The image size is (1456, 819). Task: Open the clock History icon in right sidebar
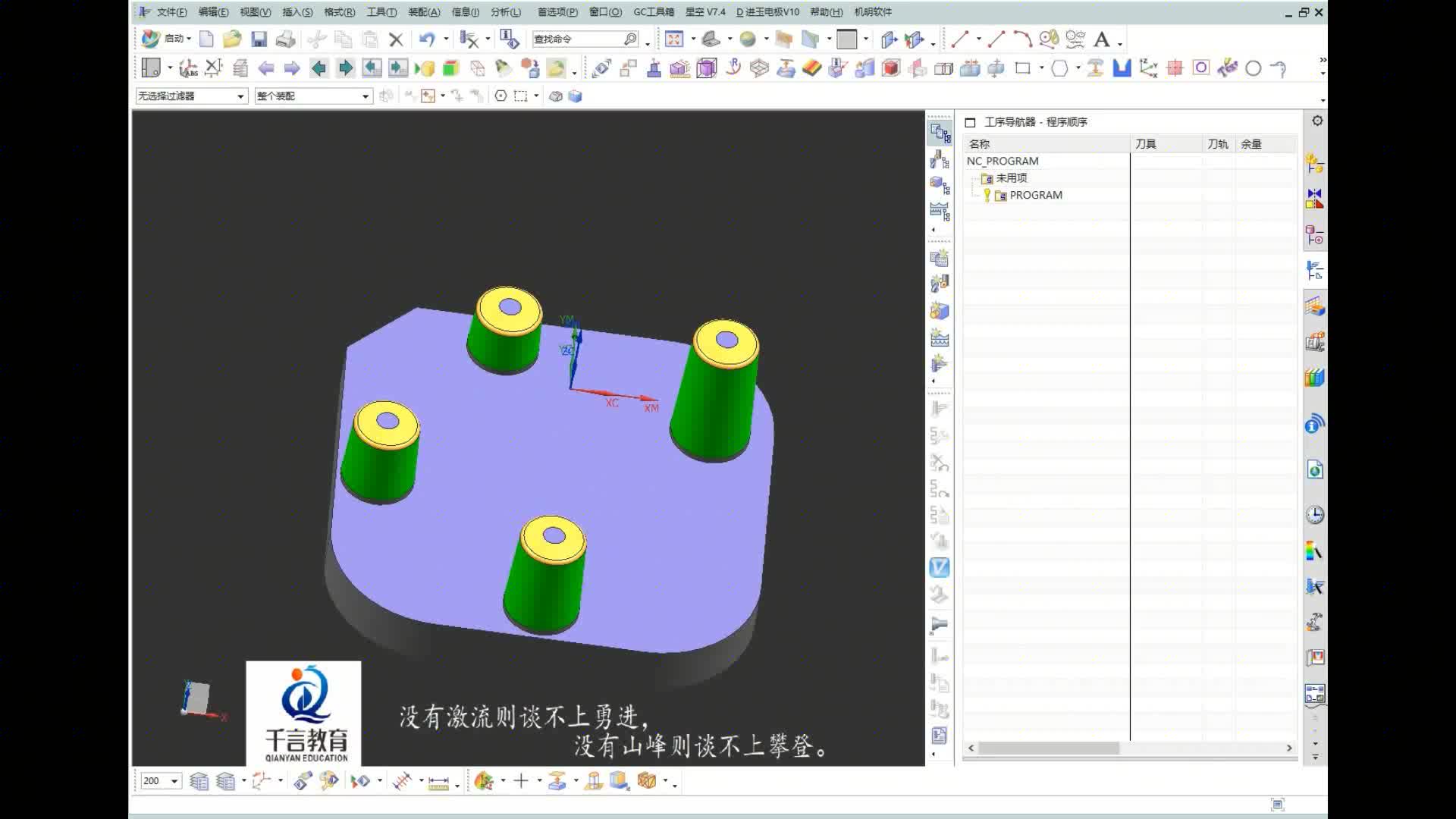(1314, 515)
